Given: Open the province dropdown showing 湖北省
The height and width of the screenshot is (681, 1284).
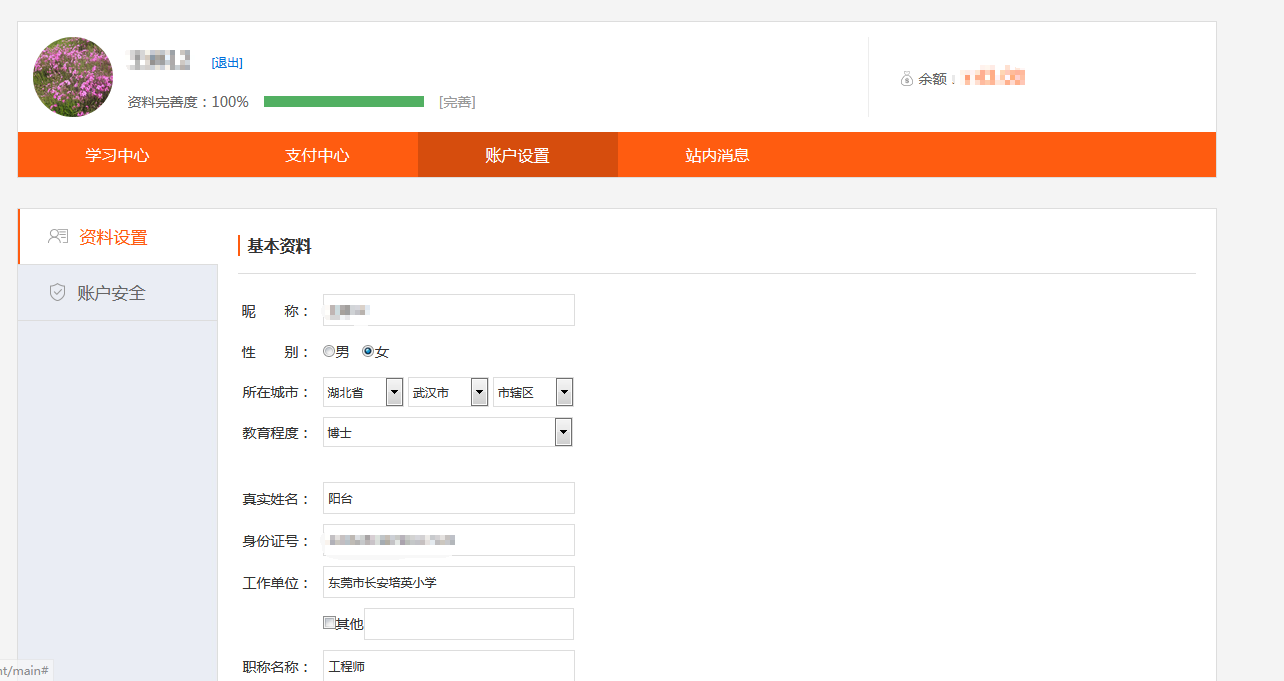Looking at the screenshot, I should coord(363,393).
